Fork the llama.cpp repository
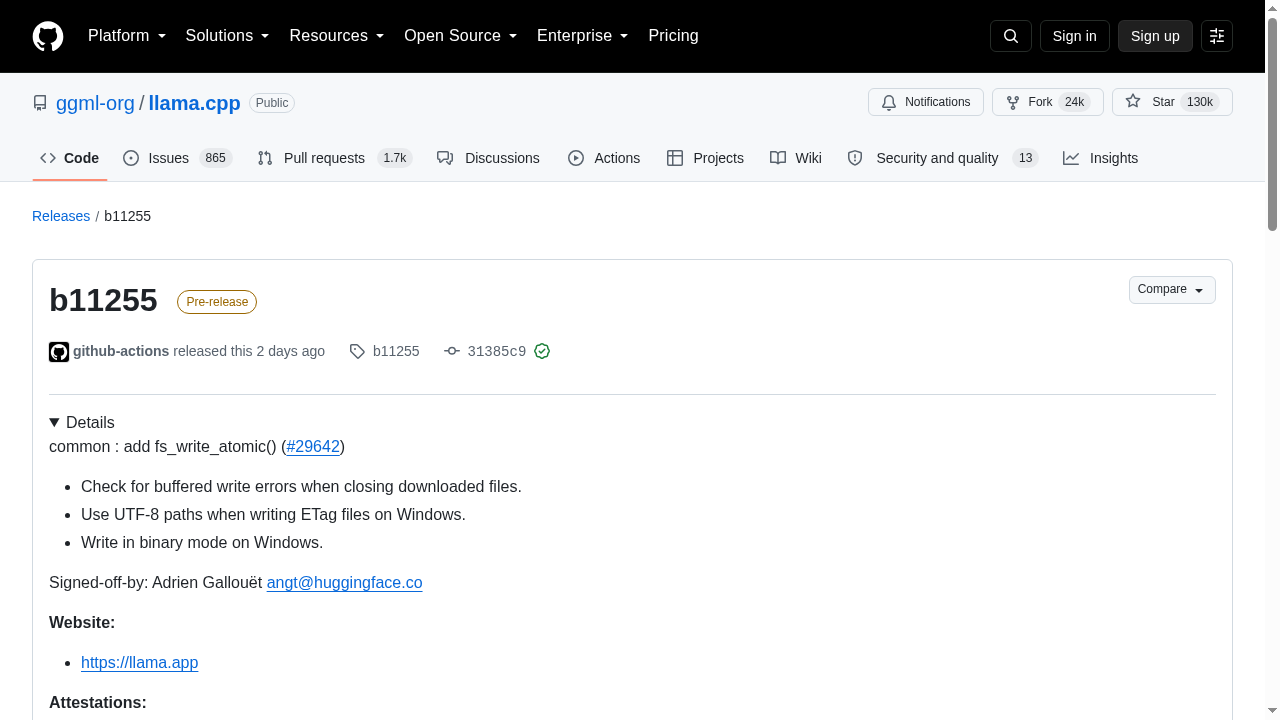The image size is (1280, 720). click(1048, 102)
